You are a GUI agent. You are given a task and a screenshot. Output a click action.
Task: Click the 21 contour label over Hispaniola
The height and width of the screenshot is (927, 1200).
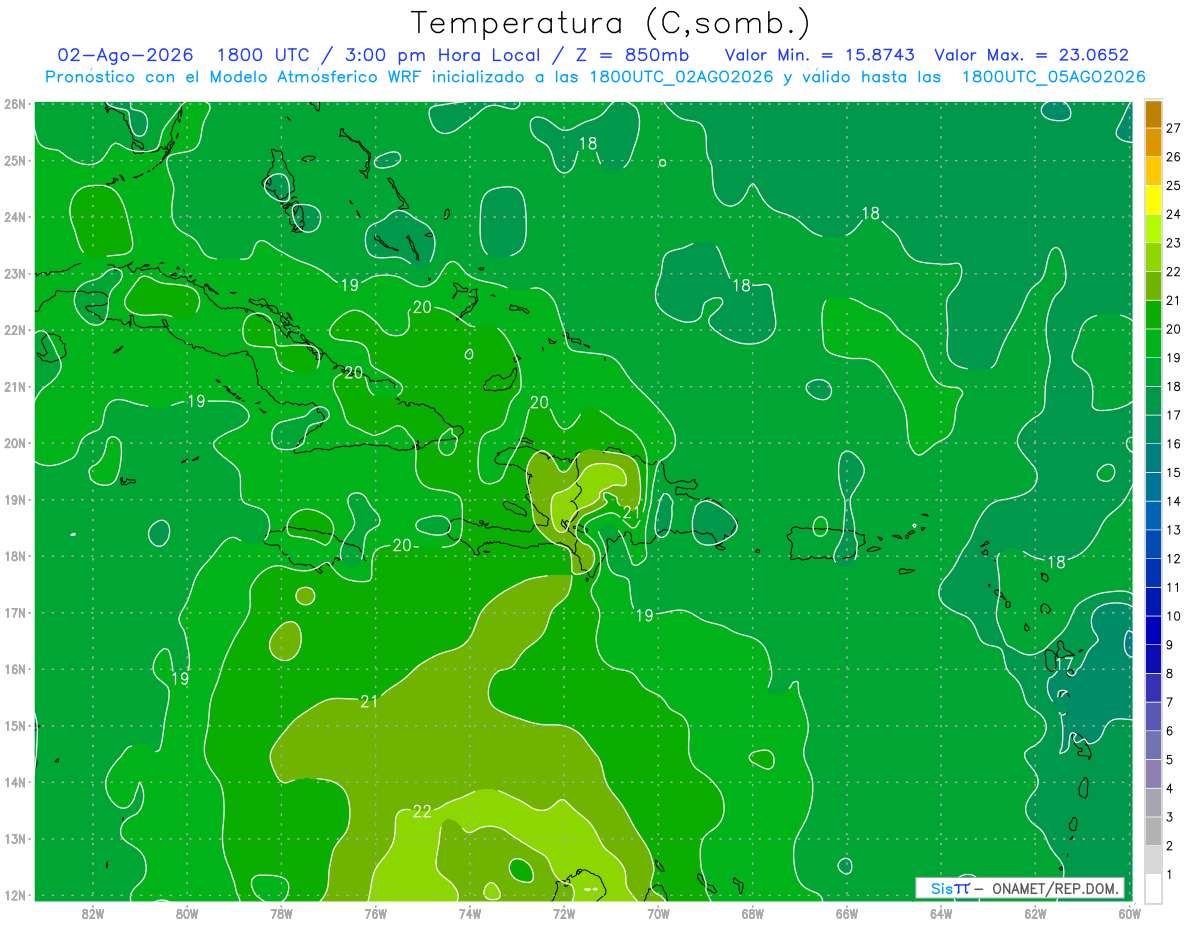pos(631,512)
